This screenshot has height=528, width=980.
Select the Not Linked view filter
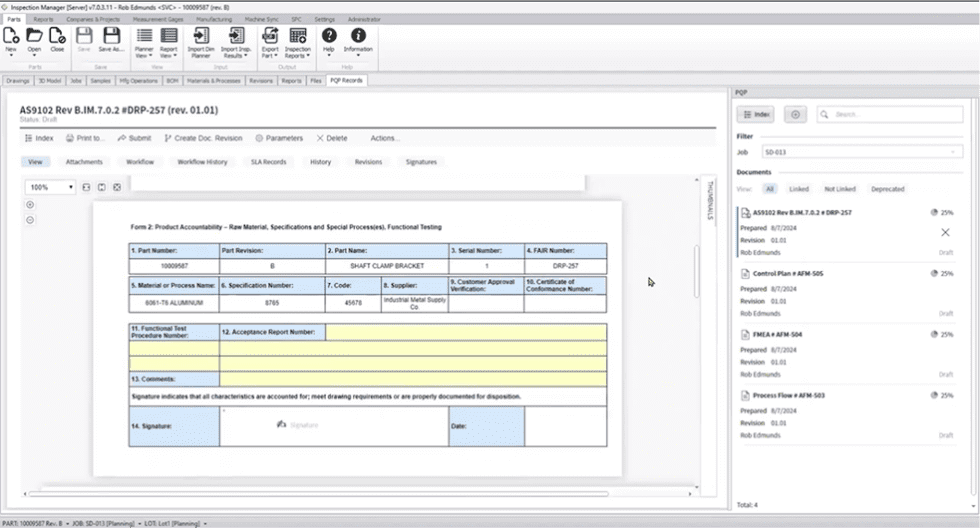click(x=839, y=189)
